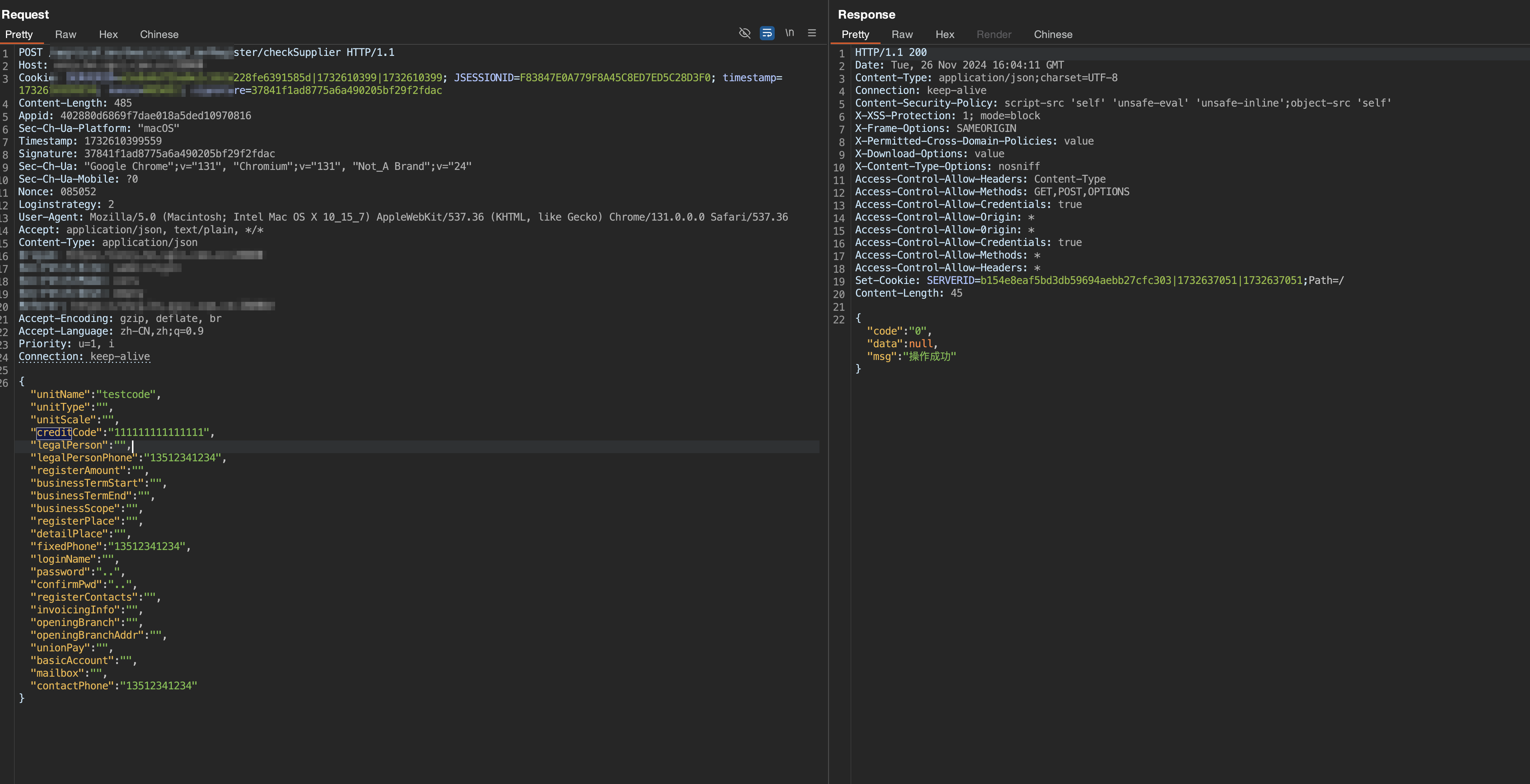The height and width of the screenshot is (784, 1530).
Task: Click the Access-Control-Allow-Methods: GET,POST,OPTIONS header
Action: [x=992, y=192]
